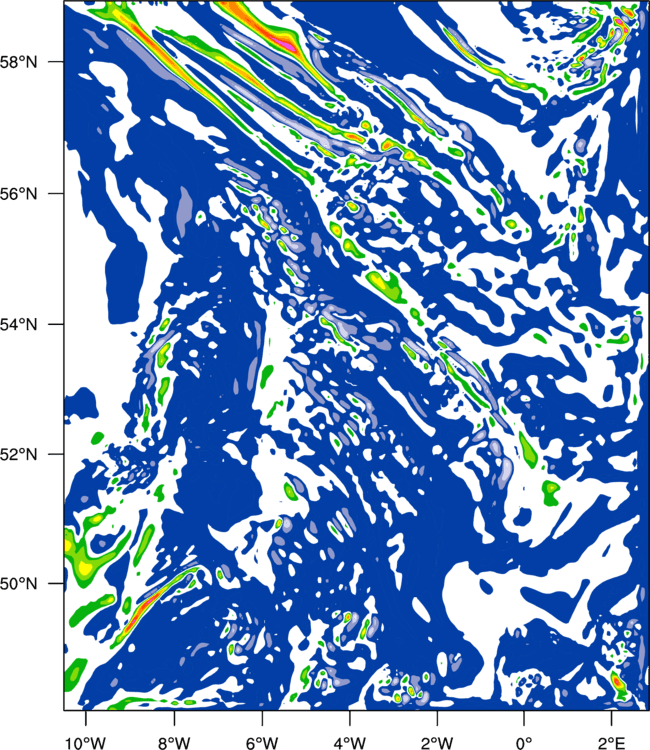Click the 10°W longitude label
Image resolution: width=650 pixels, height=750 pixels.
pos(86,743)
